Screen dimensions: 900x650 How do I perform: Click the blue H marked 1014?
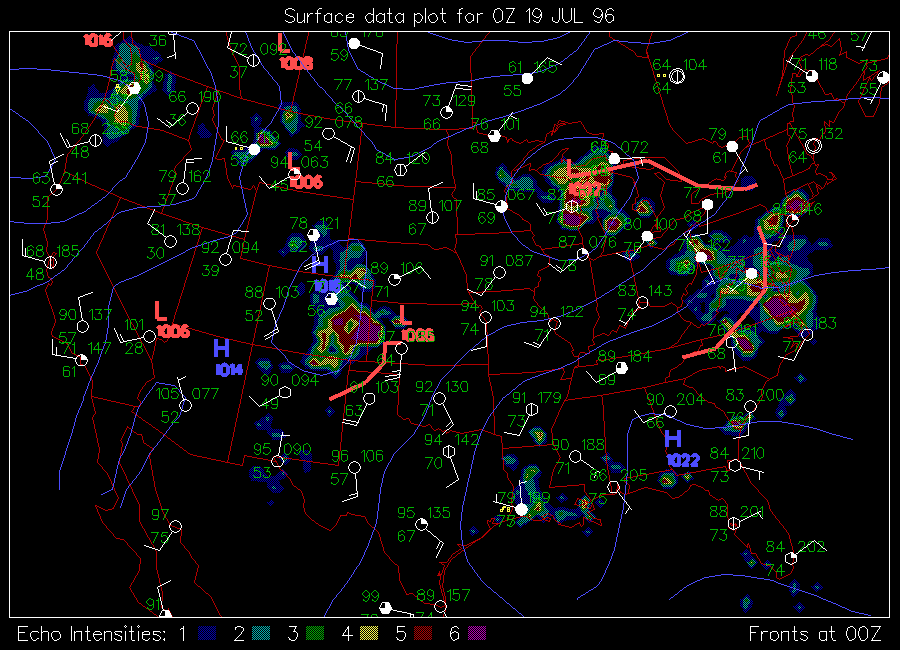coord(221,348)
